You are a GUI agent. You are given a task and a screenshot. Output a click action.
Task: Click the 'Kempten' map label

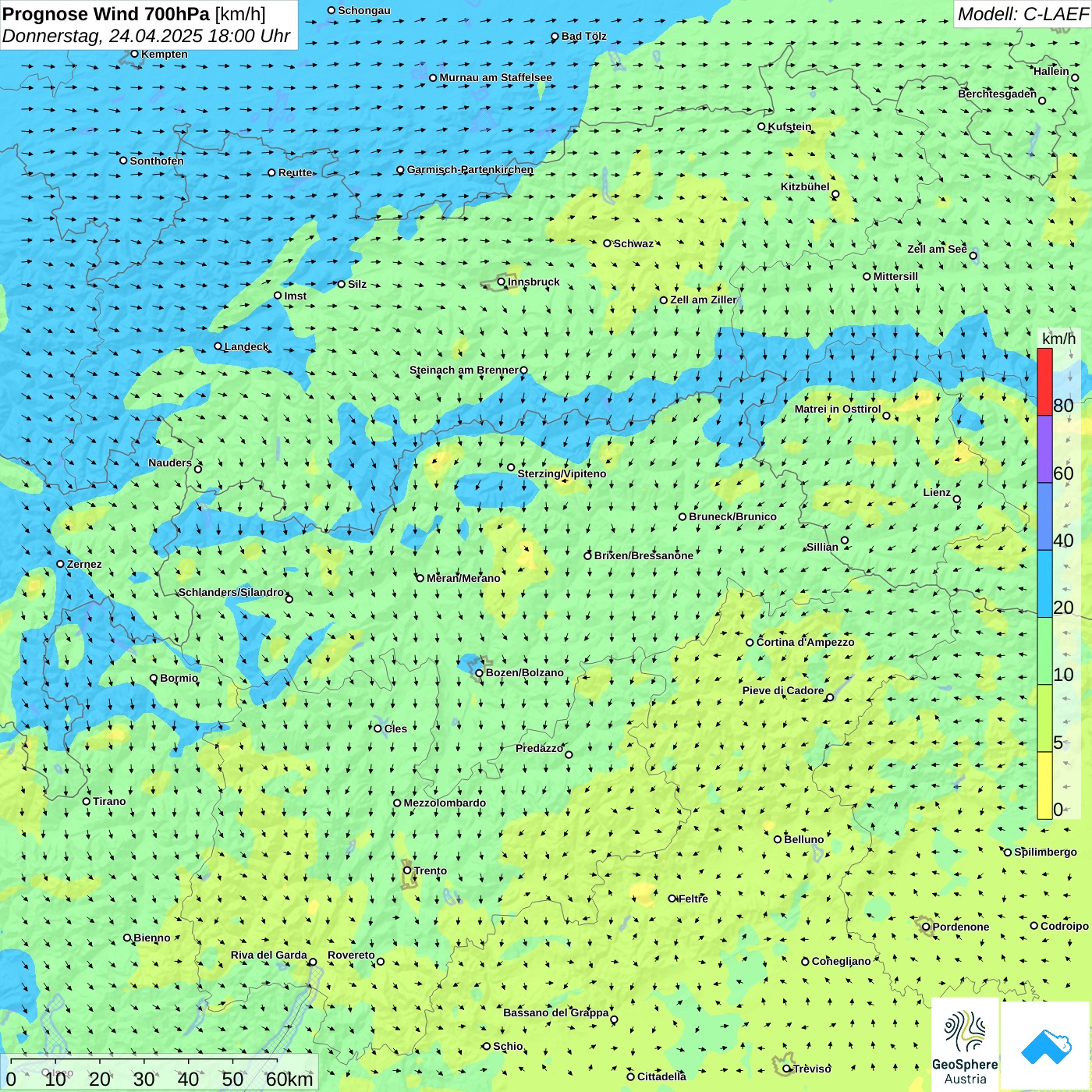[165, 54]
